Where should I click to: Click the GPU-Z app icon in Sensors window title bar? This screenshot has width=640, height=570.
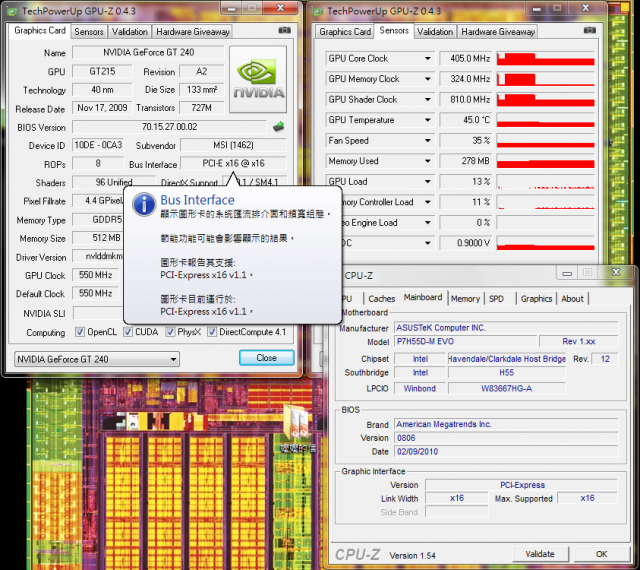pos(318,11)
